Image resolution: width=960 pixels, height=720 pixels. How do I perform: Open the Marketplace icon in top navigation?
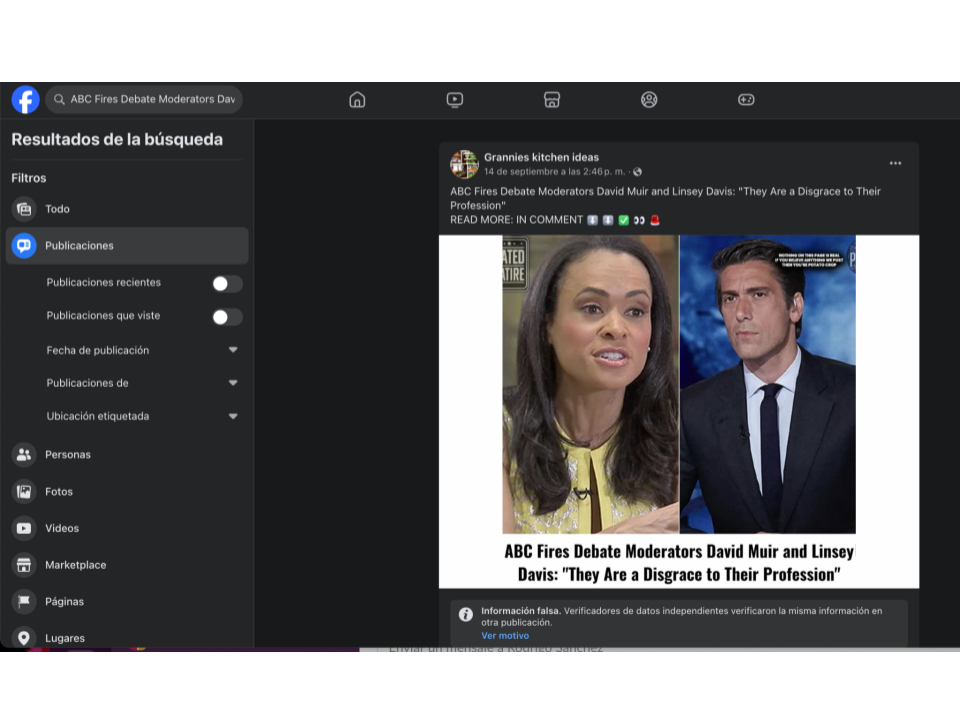click(552, 100)
